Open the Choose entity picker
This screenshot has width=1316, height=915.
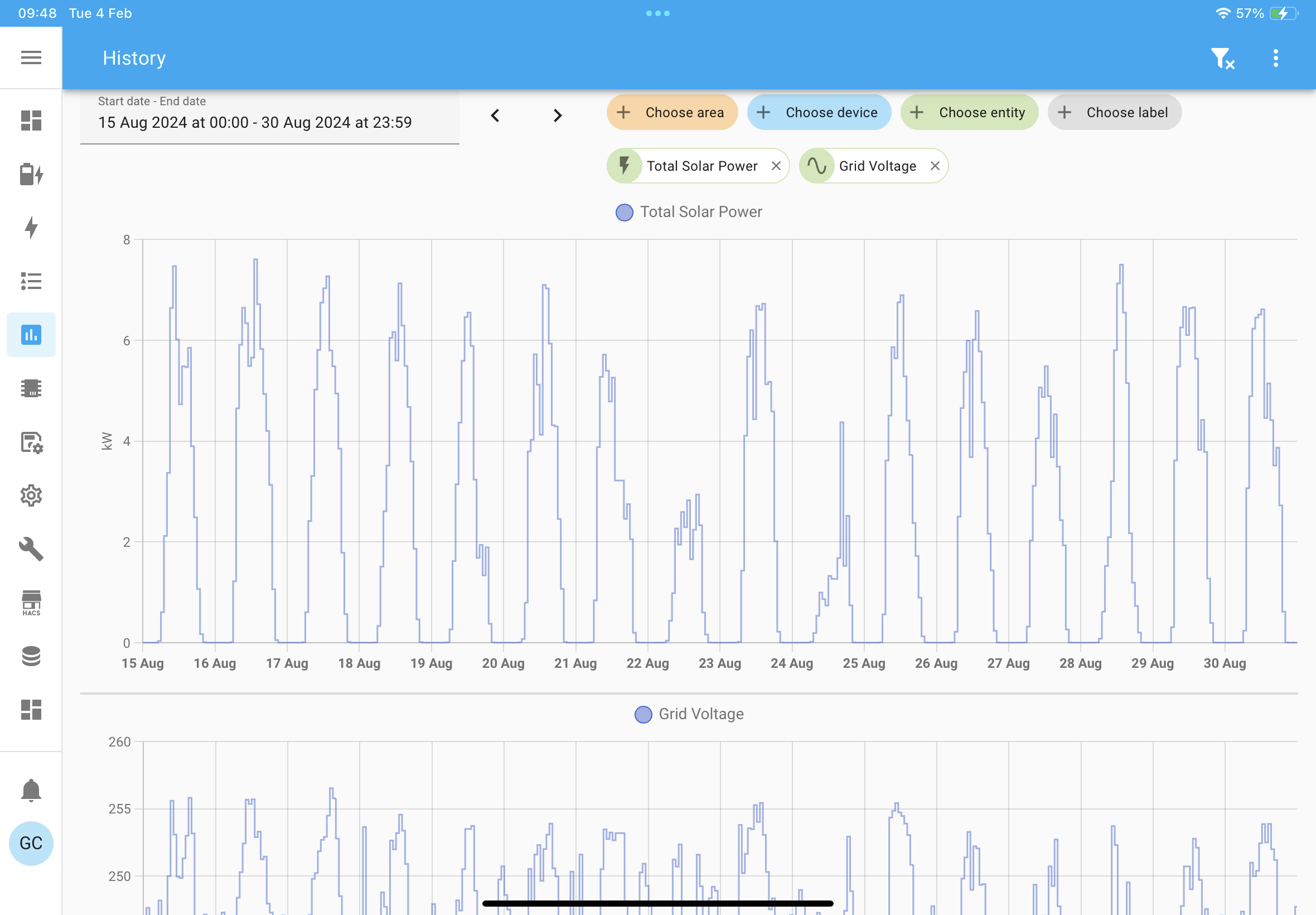click(969, 112)
